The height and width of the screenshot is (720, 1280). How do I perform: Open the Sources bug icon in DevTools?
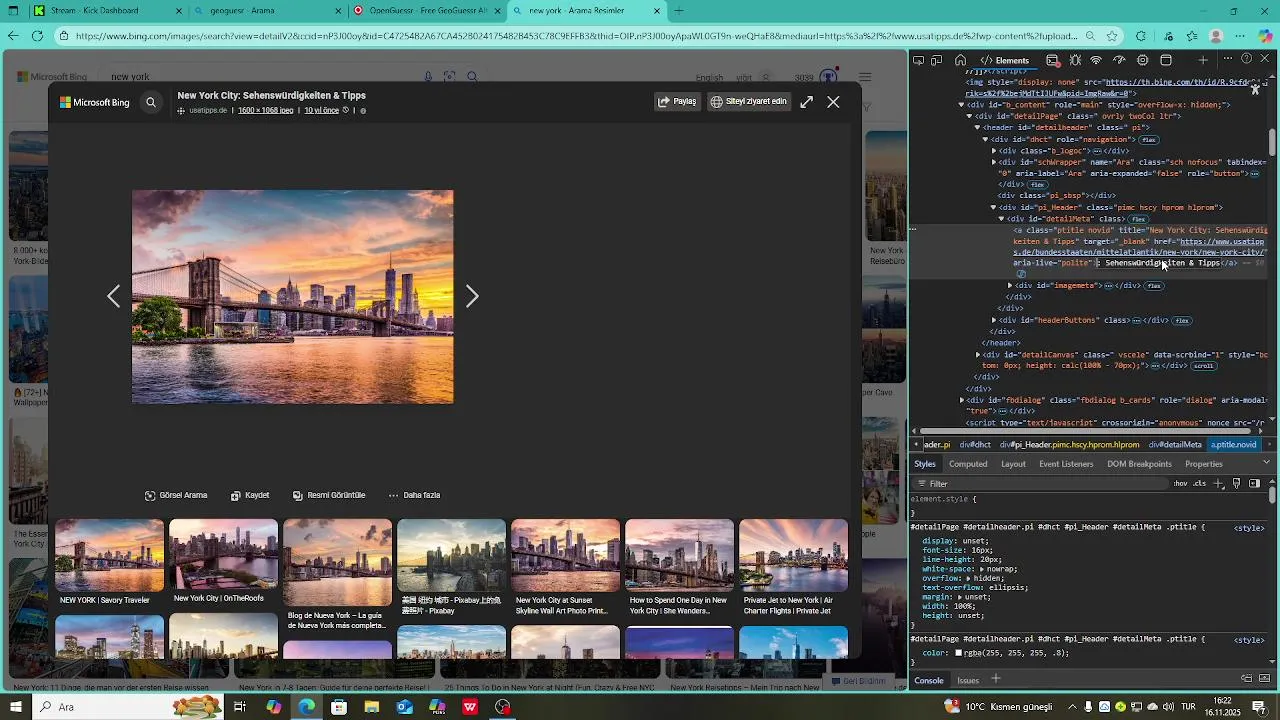coord(1075,60)
